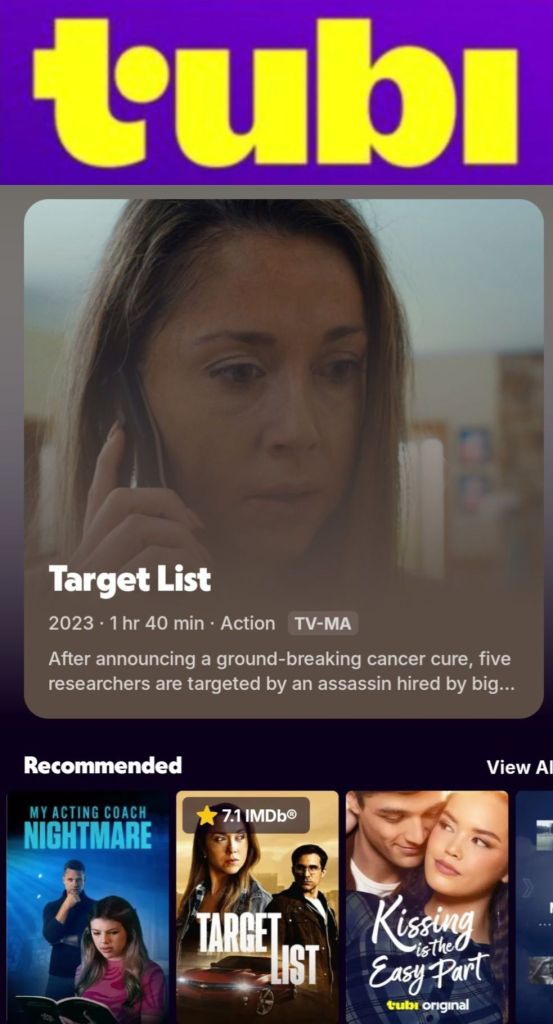Image resolution: width=553 pixels, height=1024 pixels.
Task: Click the yellow star in IMDb badge
Action: [206, 815]
